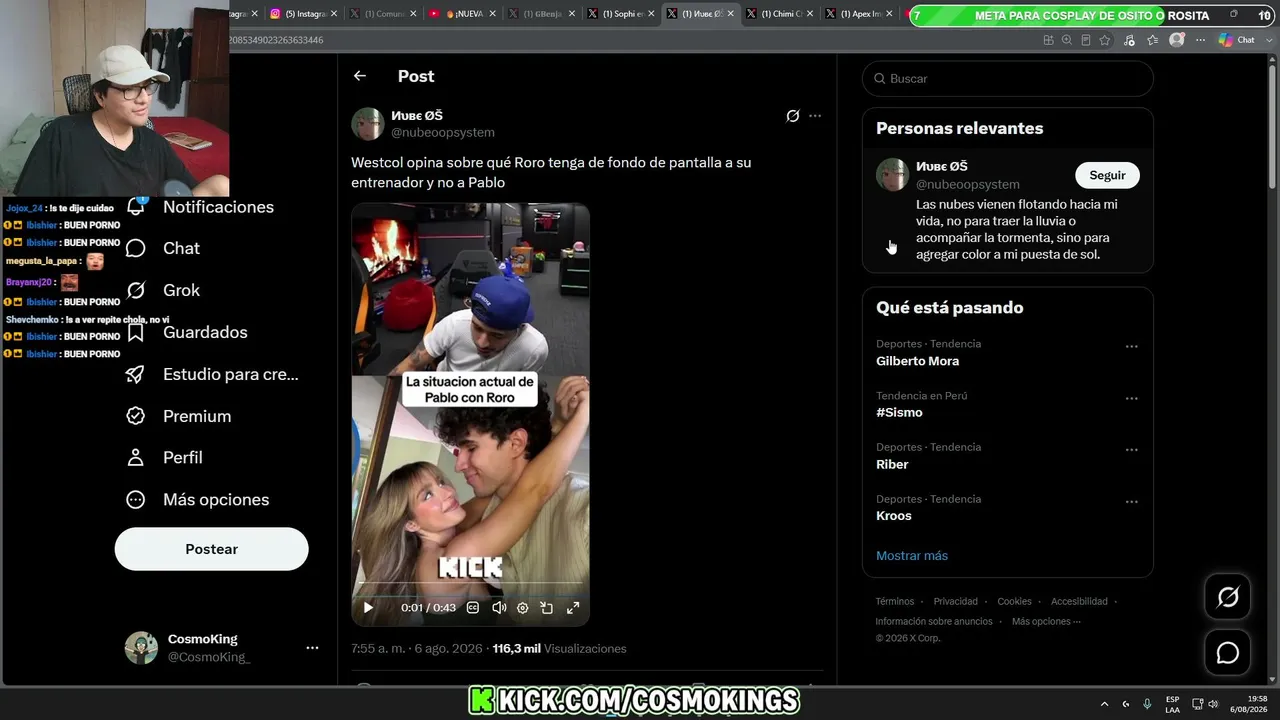Image resolution: width=1280 pixels, height=720 pixels.
Task: Open the Accesibilidad footer link
Action: coord(1079,602)
